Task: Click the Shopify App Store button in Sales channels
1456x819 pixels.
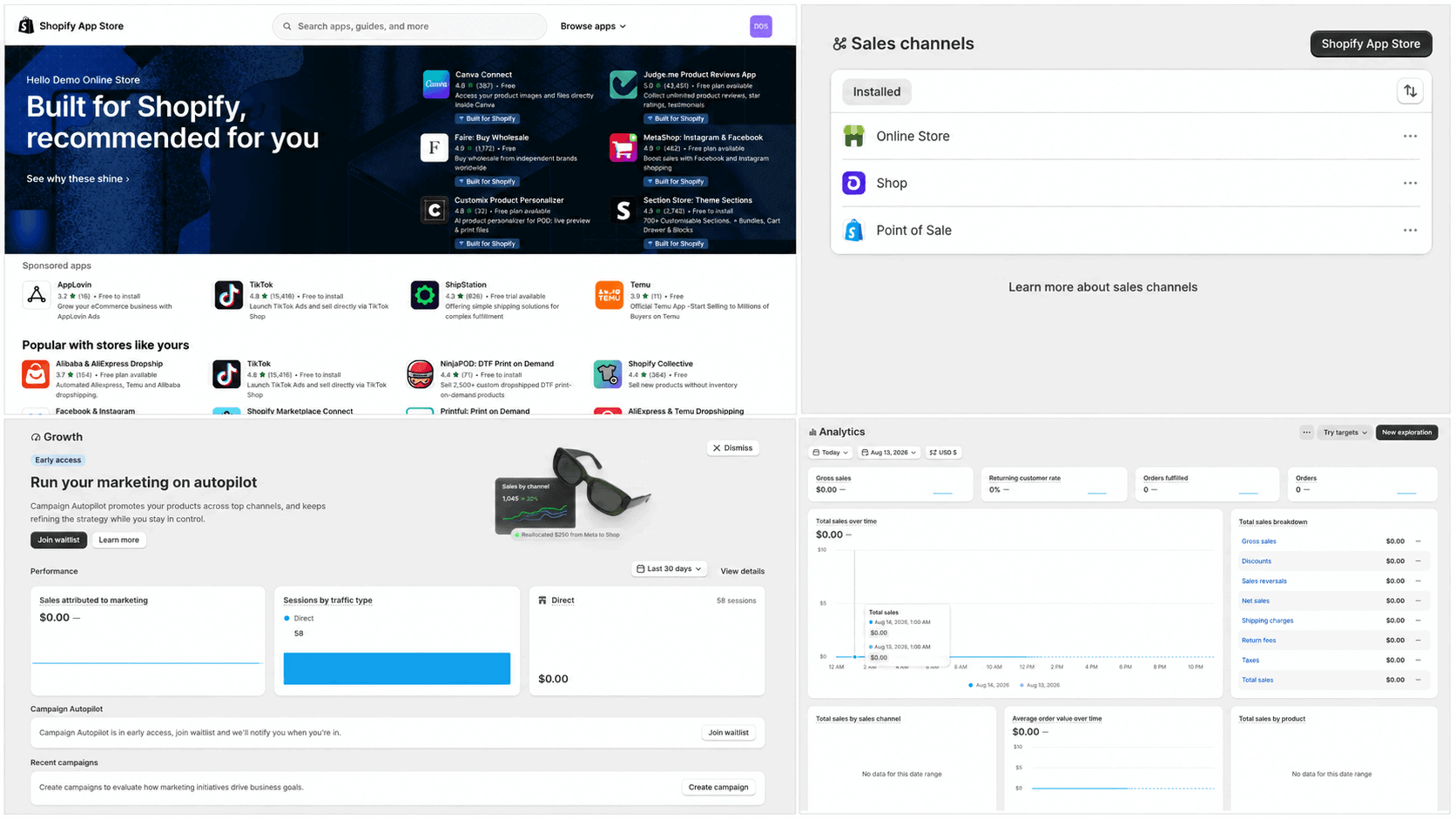Action: tap(1371, 44)
